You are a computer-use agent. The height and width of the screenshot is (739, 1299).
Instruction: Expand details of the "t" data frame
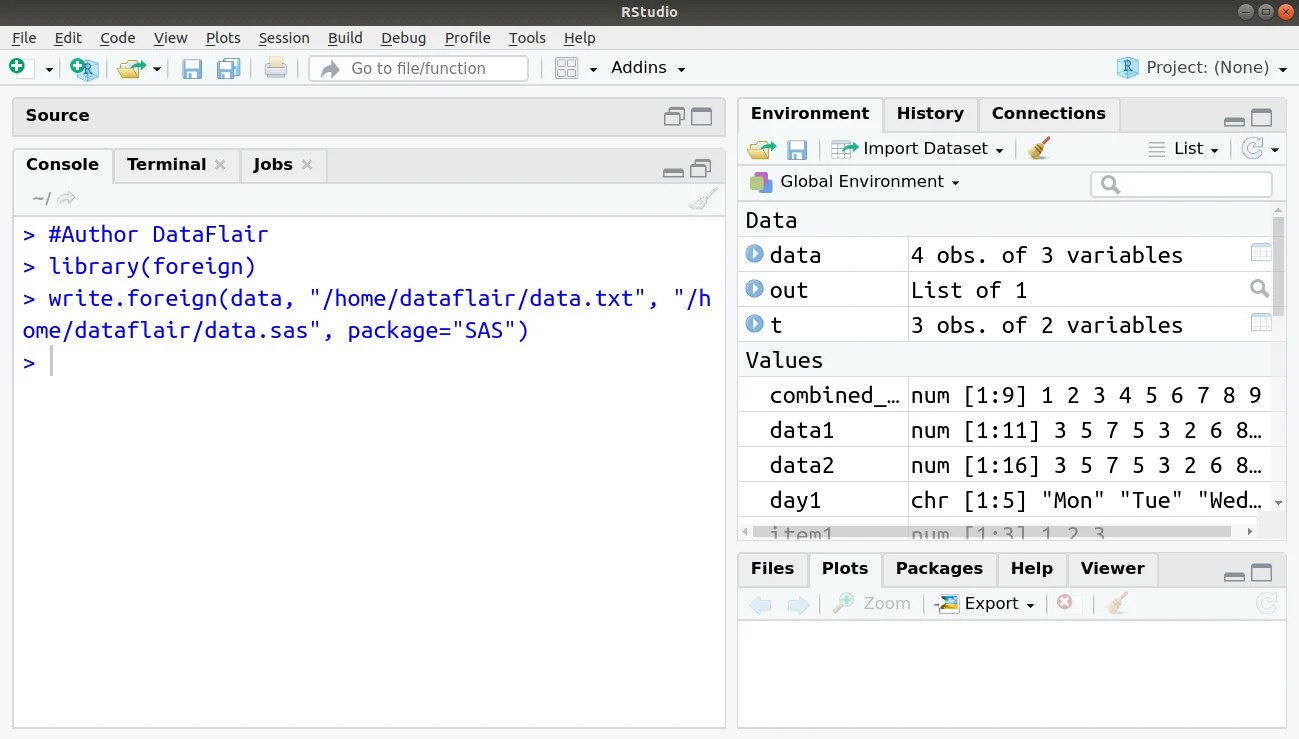(x=753, y=325)
